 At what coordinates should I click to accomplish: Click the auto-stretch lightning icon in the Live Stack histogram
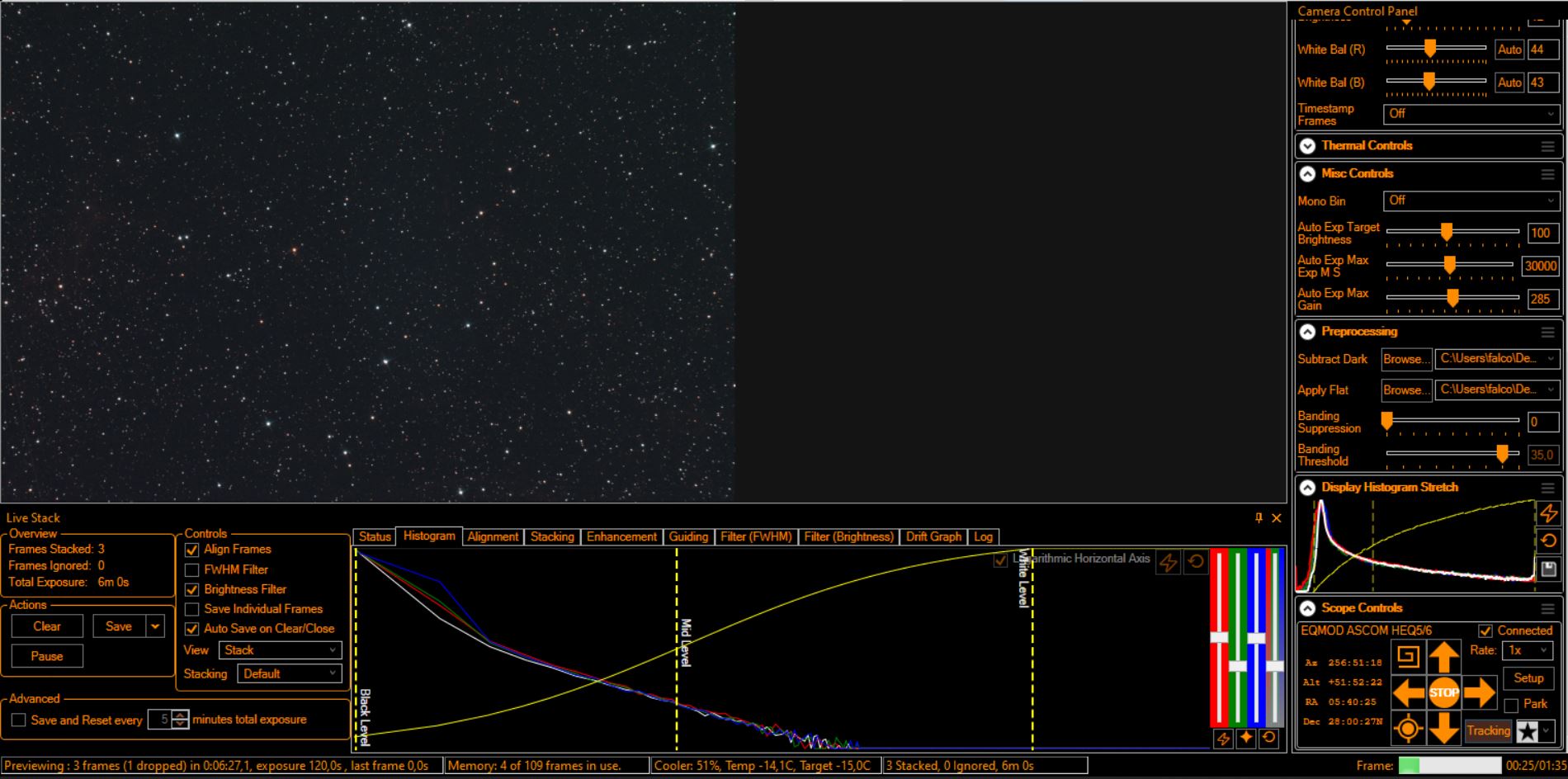[1168, 562]
